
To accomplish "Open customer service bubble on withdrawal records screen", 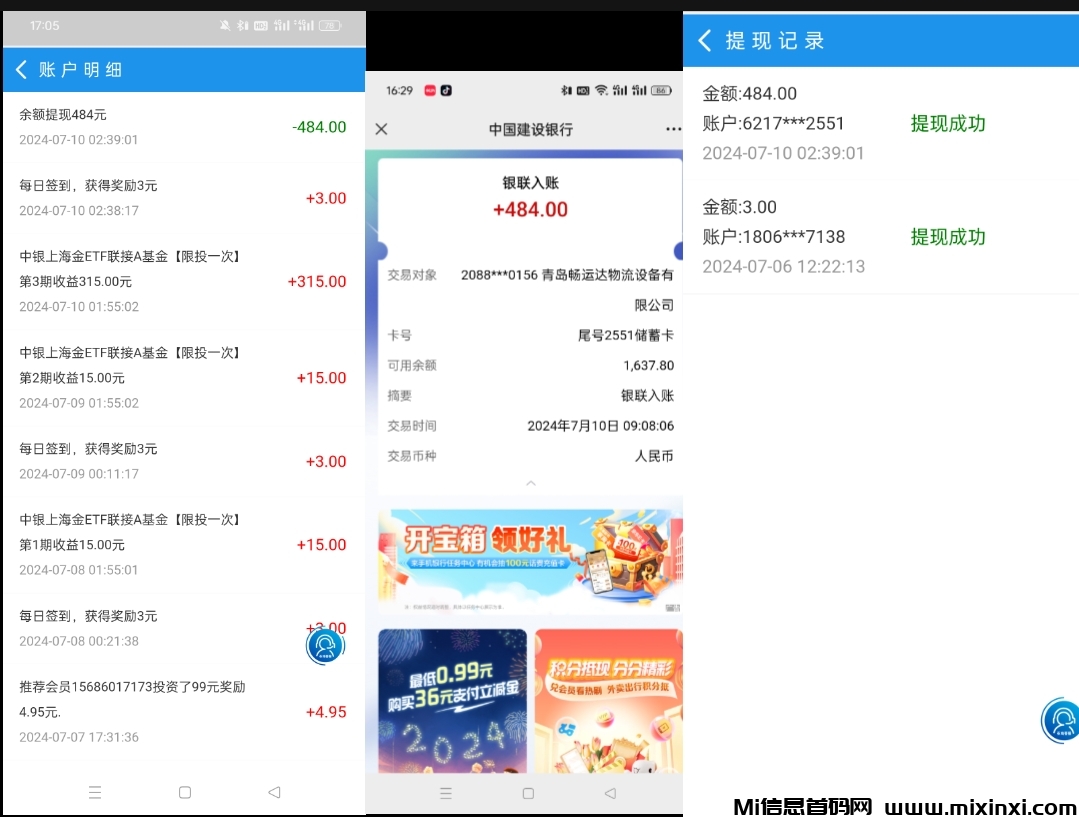I will click(x=1060, y=720).
